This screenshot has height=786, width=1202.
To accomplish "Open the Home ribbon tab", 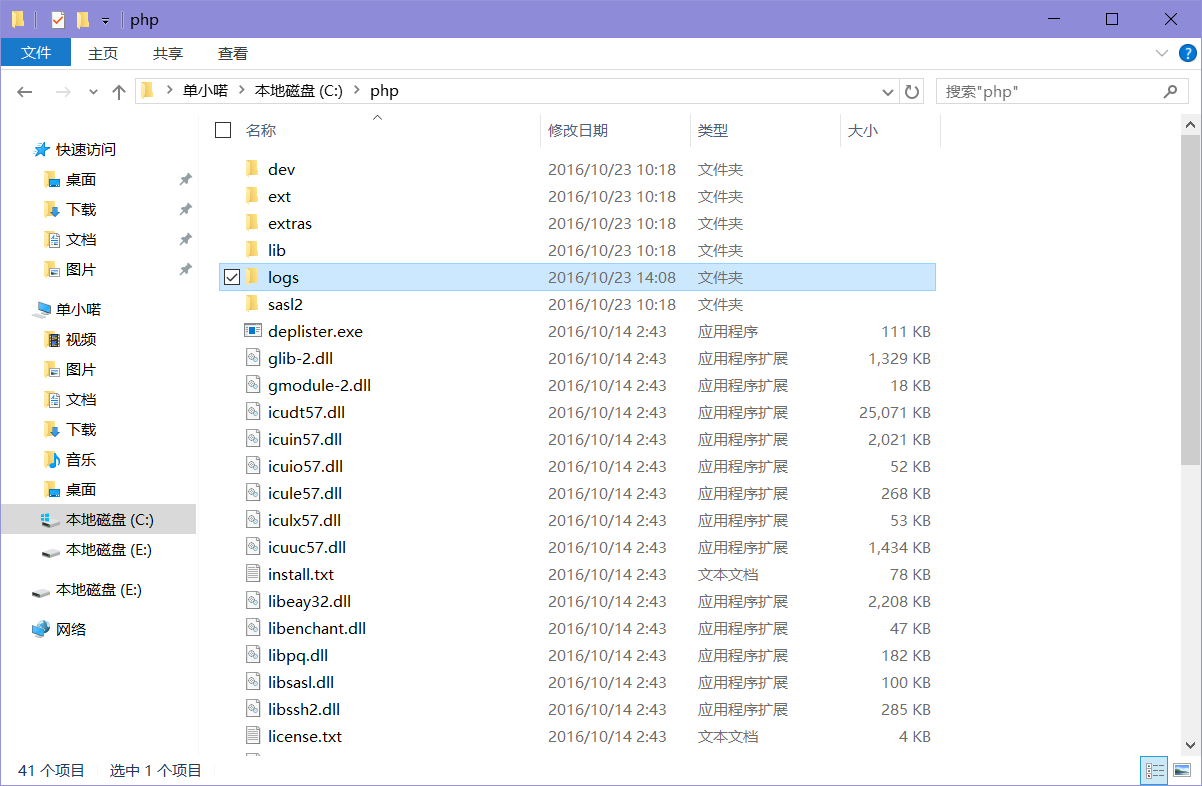I will click(x=103, y=53).
